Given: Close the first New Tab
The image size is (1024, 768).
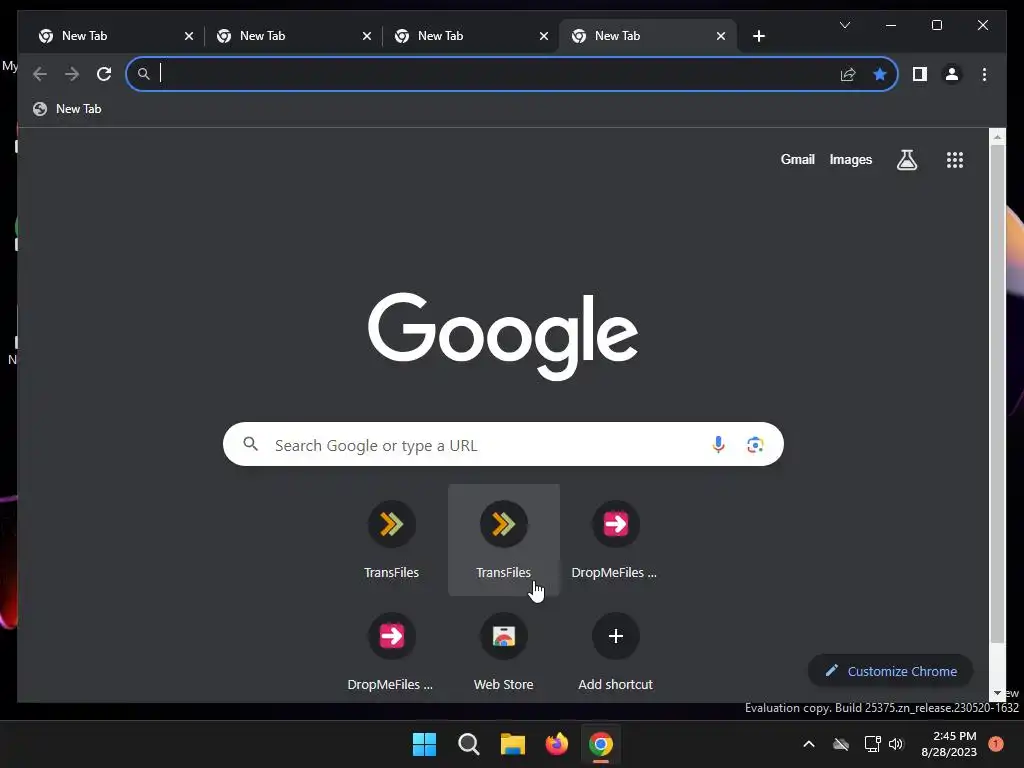Looking at the screenshot, I should (x=189, y=36).
